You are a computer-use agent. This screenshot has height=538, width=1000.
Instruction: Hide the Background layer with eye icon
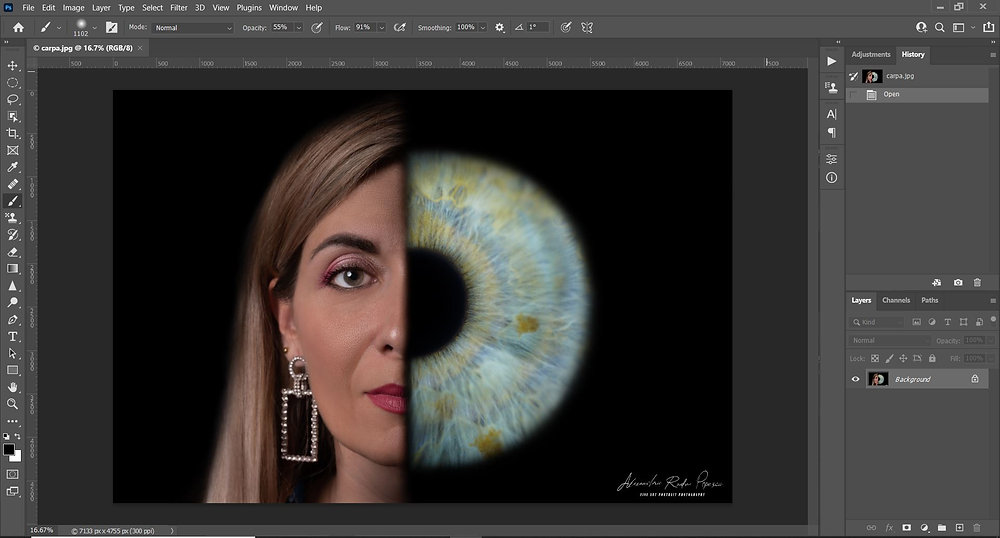pyautogui.click(x=855, y=380)
